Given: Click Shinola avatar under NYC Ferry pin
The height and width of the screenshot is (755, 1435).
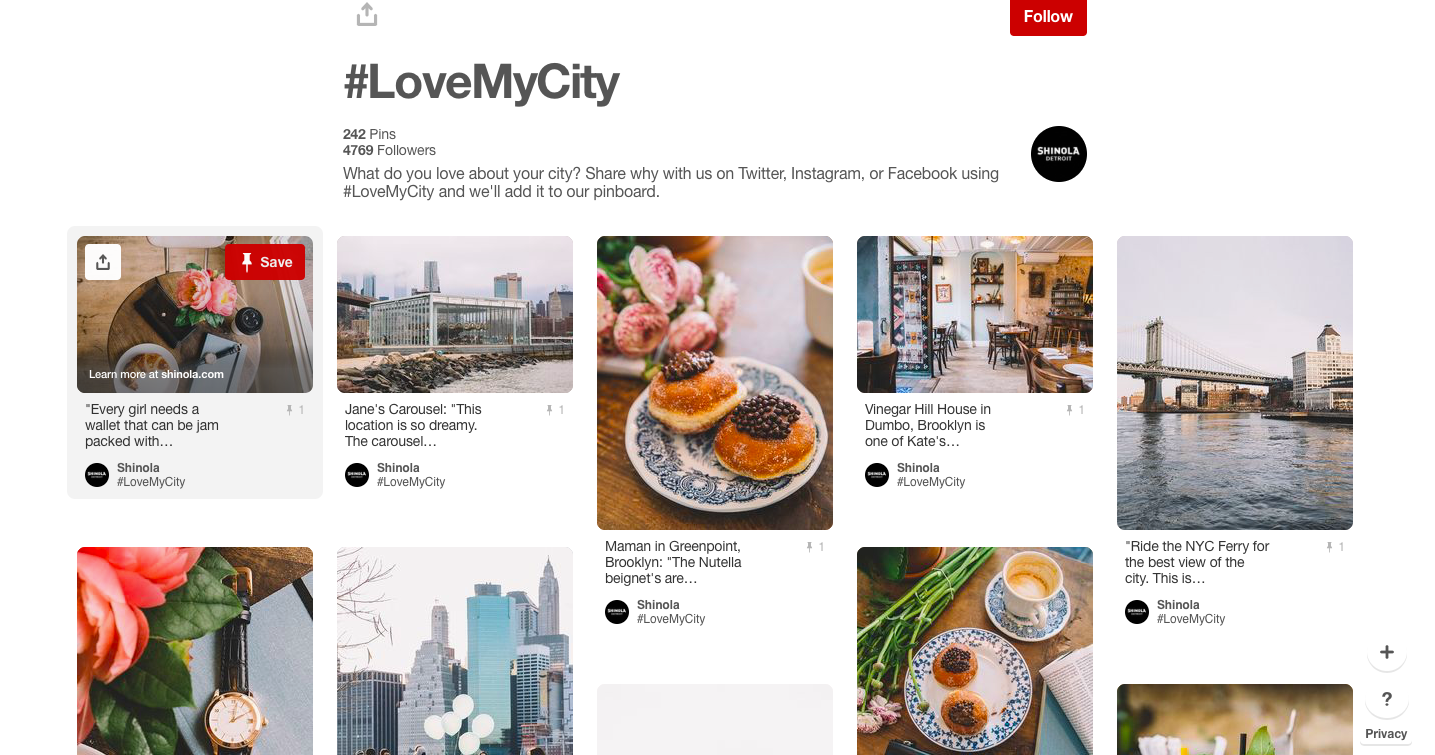Looking at the screenshot, I should pyautogui.click(x=1137, y=612).
